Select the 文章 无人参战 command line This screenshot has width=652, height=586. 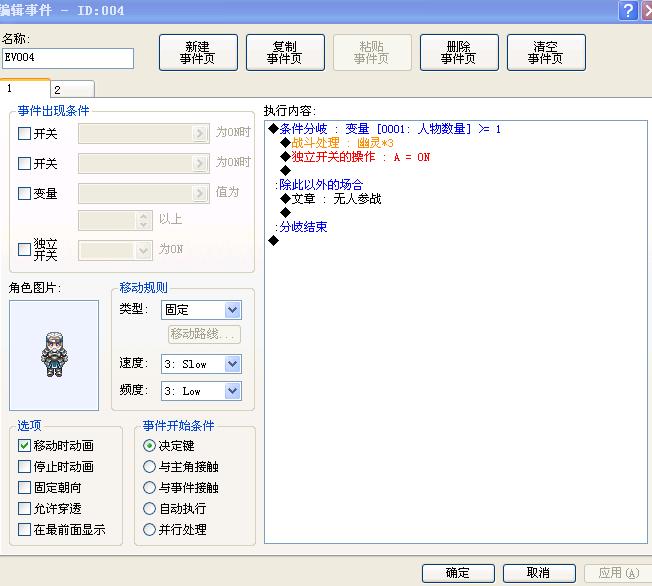(331, 199)
